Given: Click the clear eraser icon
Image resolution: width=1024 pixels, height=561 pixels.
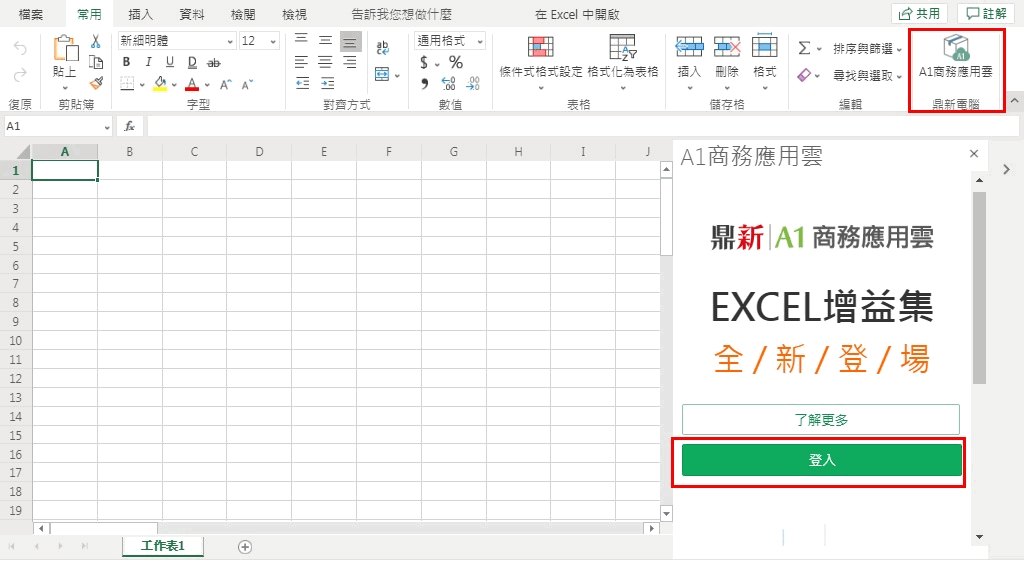Looking at the screenshot, I should tap(805, 74).
